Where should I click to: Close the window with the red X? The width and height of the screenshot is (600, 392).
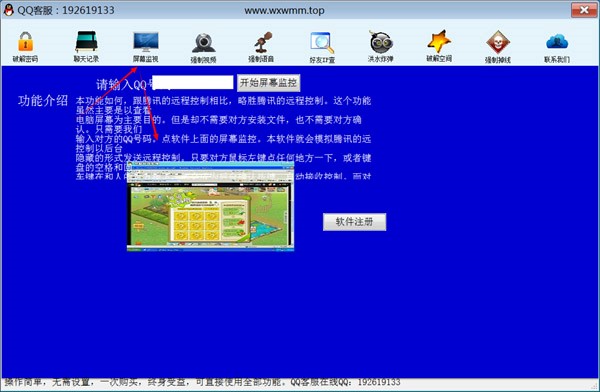click(x=584, y=10)
